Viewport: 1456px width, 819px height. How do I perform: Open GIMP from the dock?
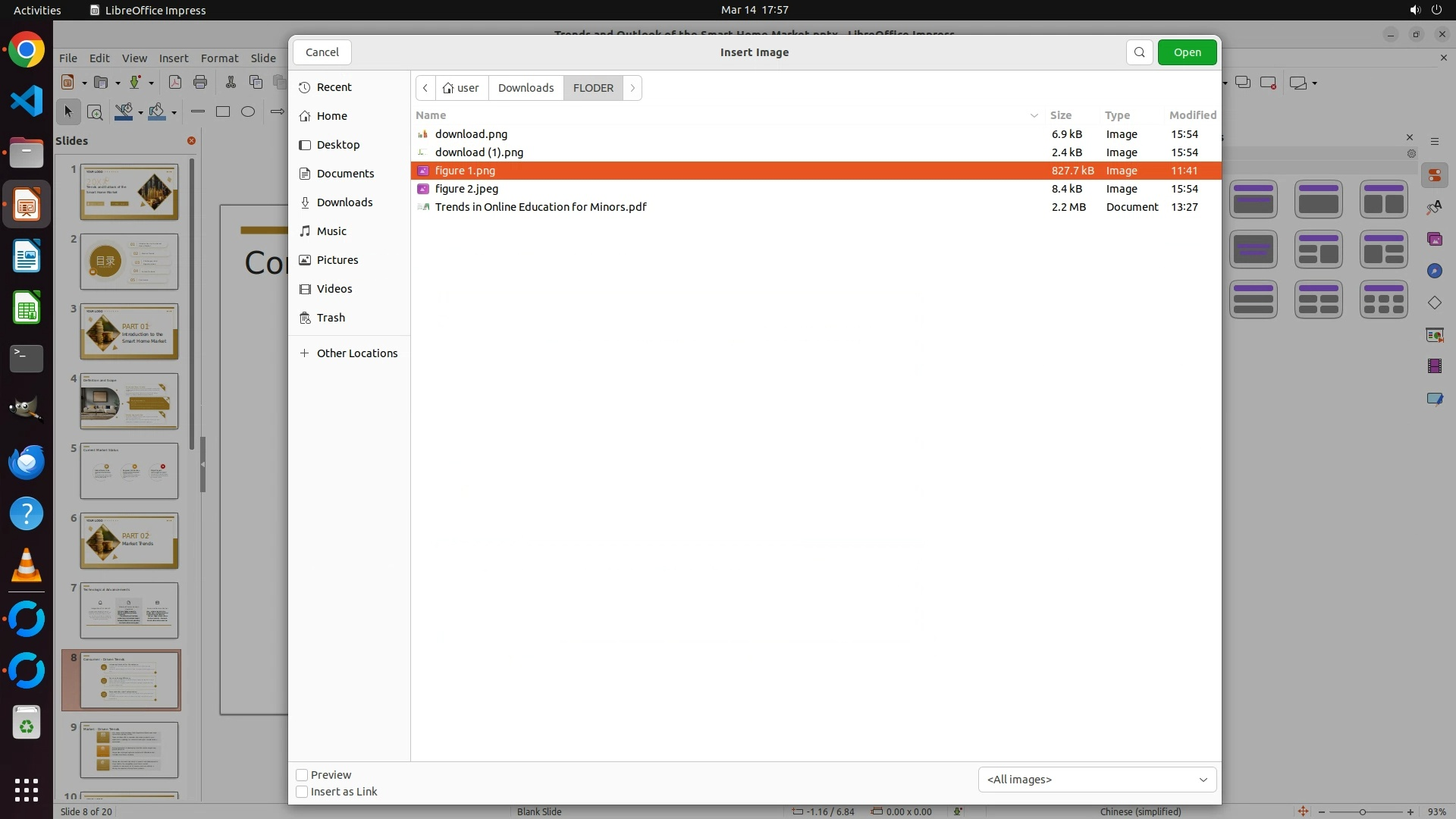(27, 409)
